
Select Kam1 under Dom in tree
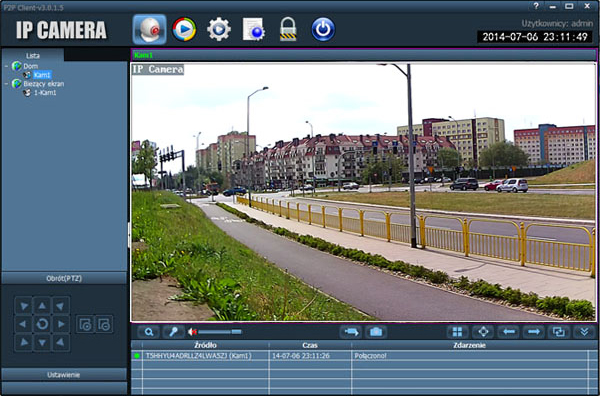click(42, 75)
